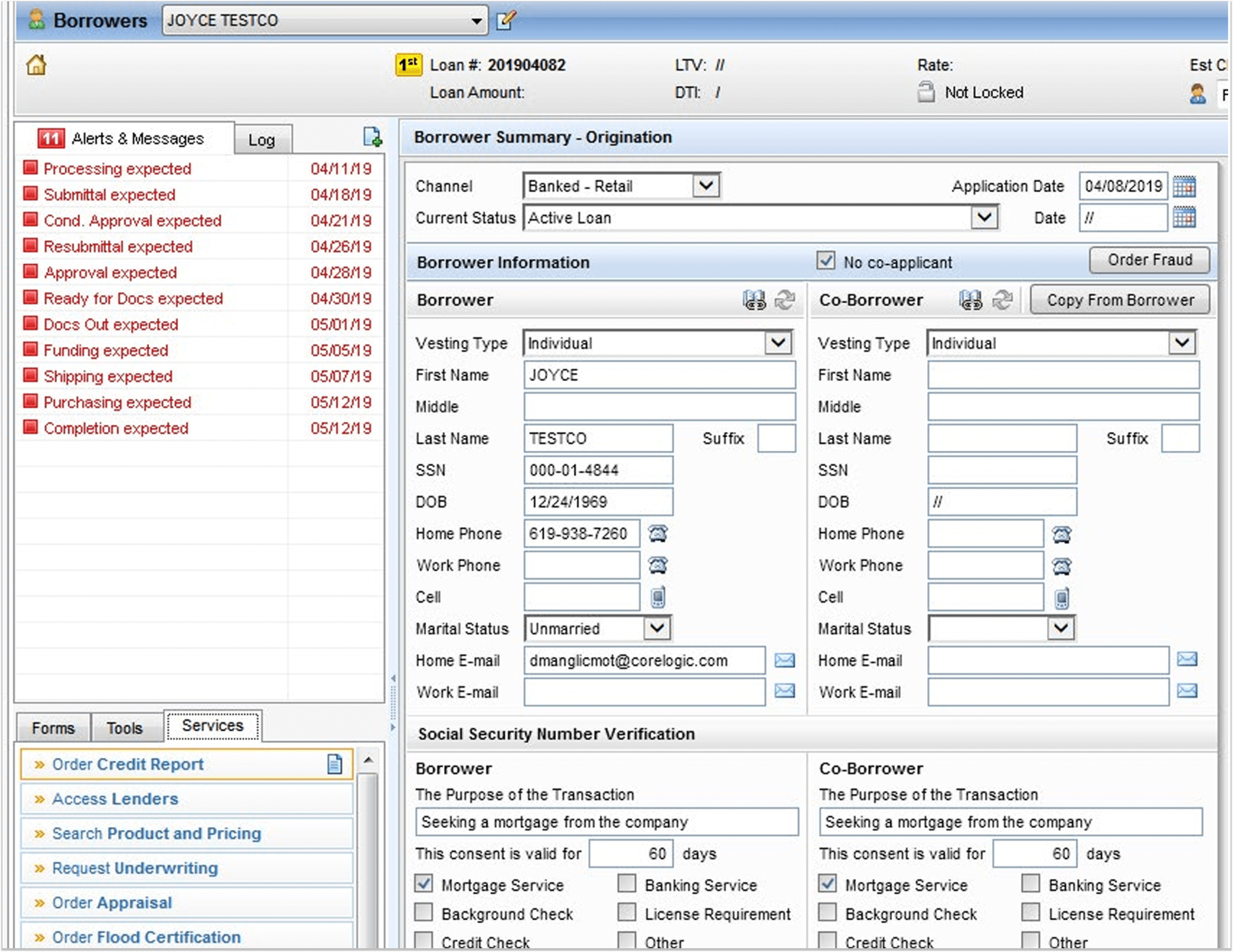Open the Borrowers JOYCE TESTCO dropdown
The width and height of the screenshot is (1233, 952).
pyautogui.click(x=477, y=21)
